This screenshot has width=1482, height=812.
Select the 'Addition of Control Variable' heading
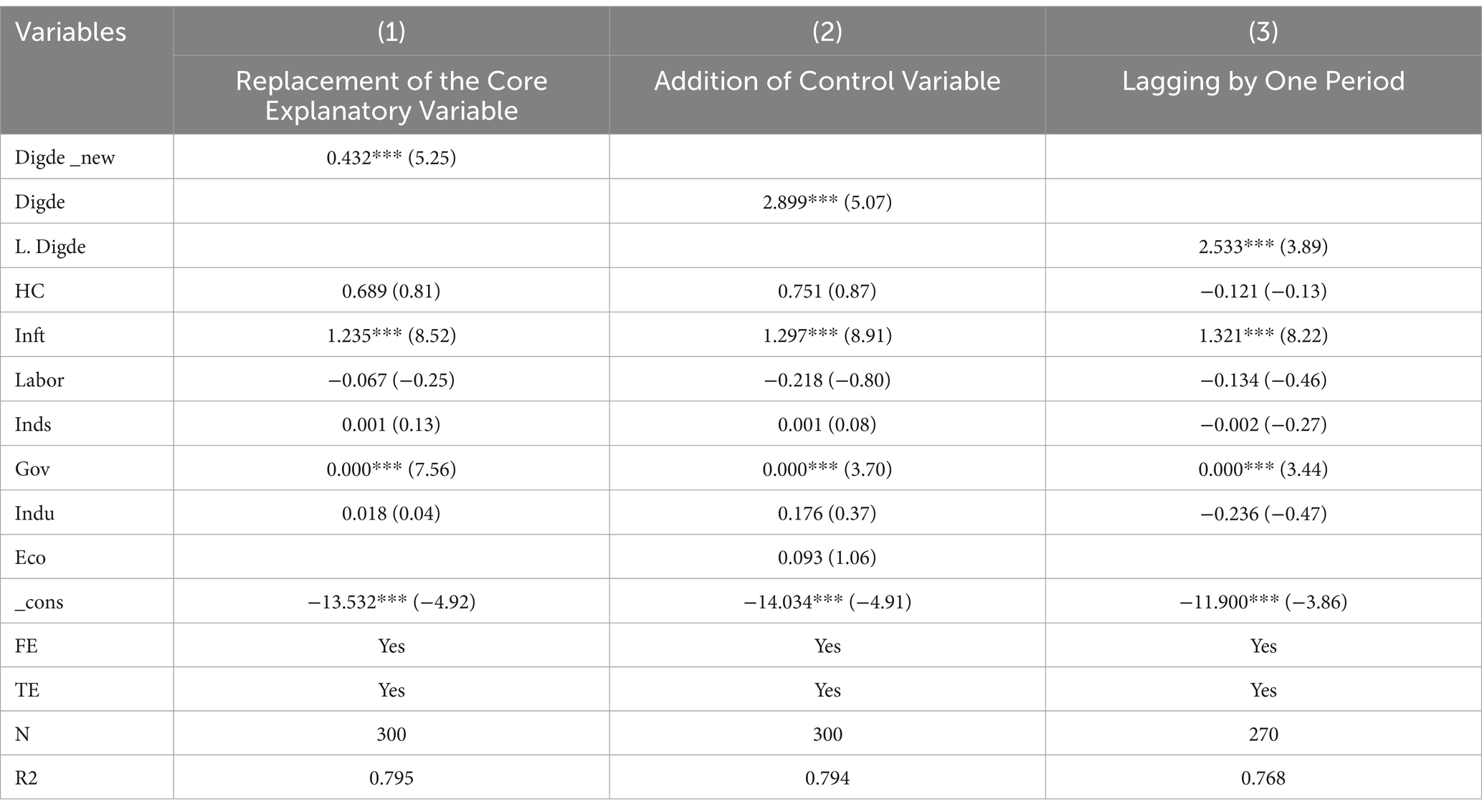click(827, 81)
